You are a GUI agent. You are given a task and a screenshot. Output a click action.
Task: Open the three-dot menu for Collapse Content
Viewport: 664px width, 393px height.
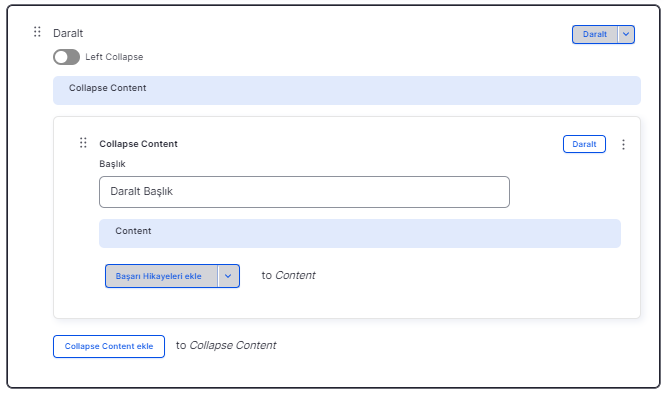point(623,144)
